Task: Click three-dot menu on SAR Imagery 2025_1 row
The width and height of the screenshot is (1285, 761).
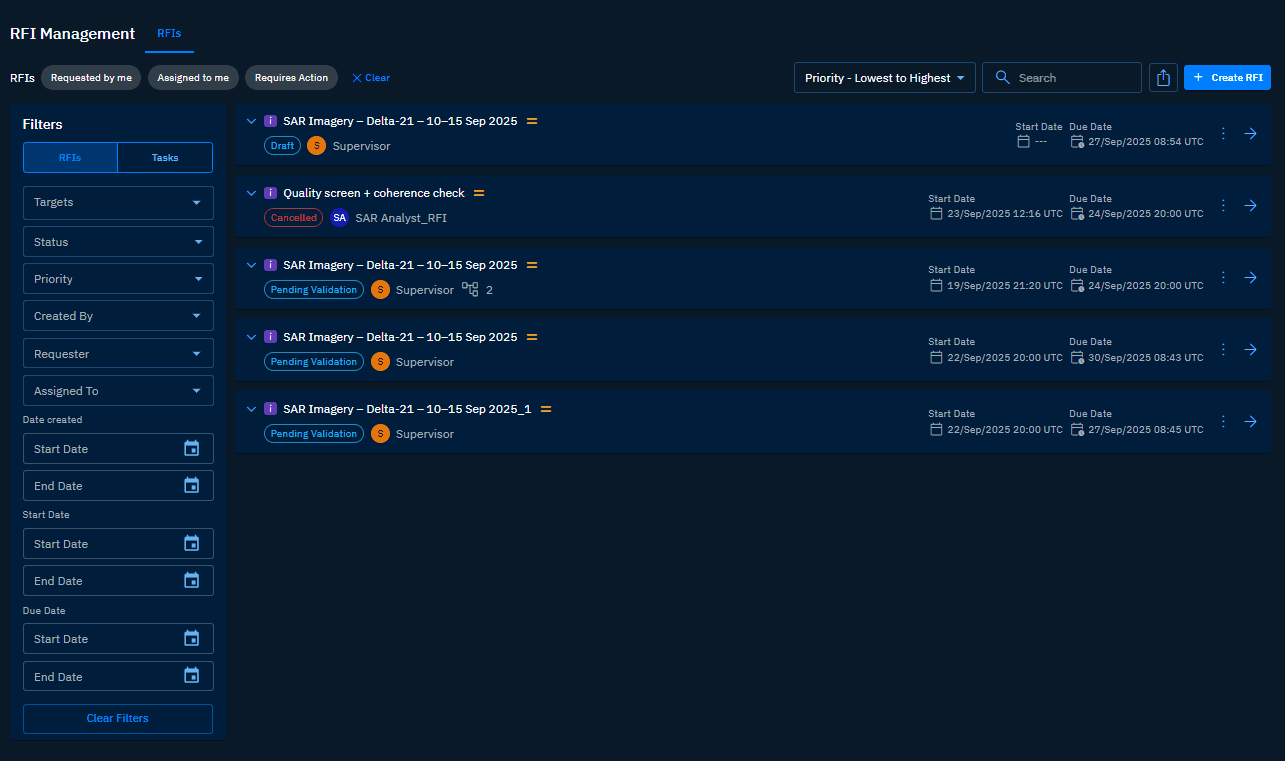Action: (x=1223, y=422)
